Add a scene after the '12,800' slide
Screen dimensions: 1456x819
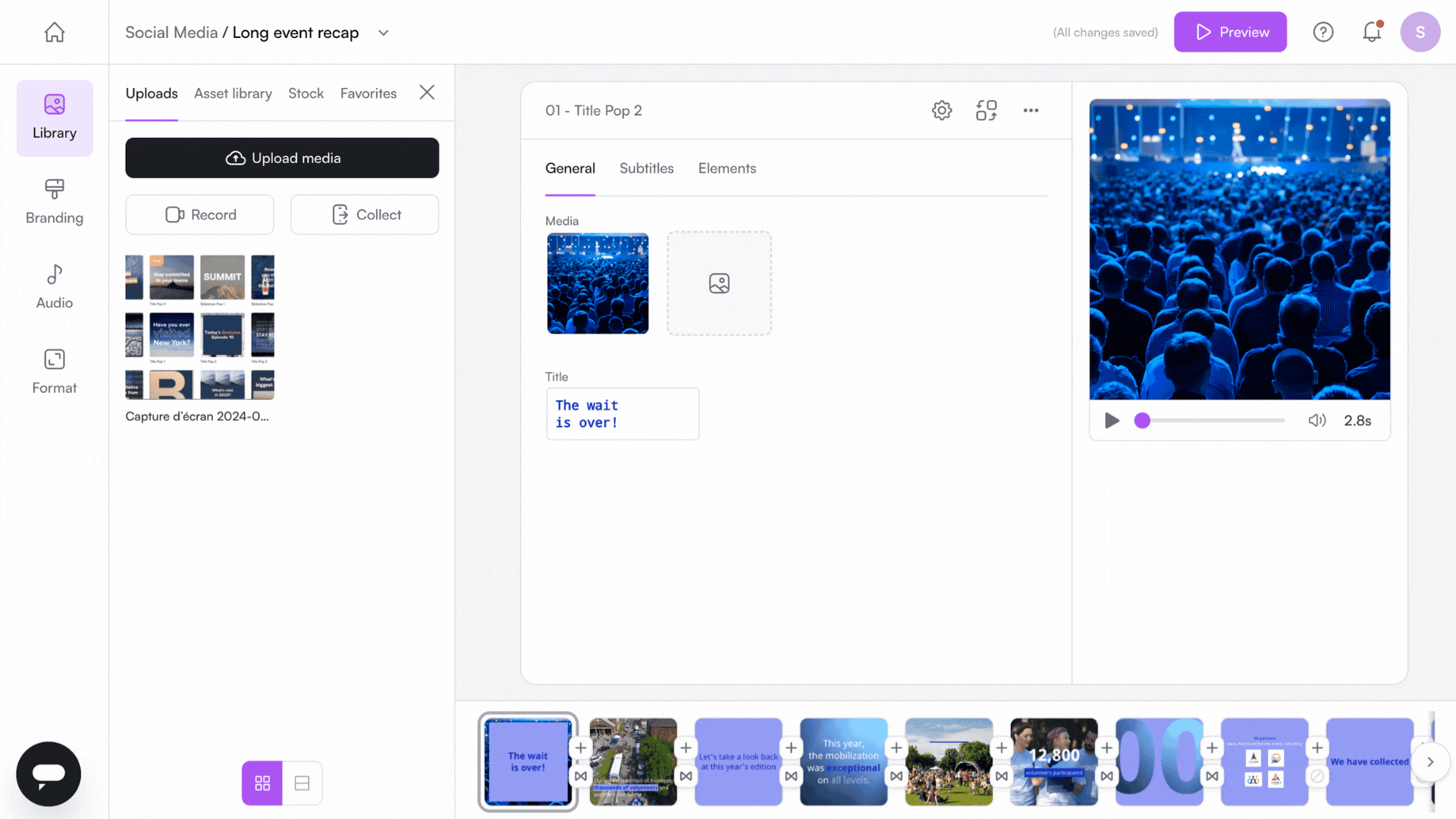[x=1106, y=748]
